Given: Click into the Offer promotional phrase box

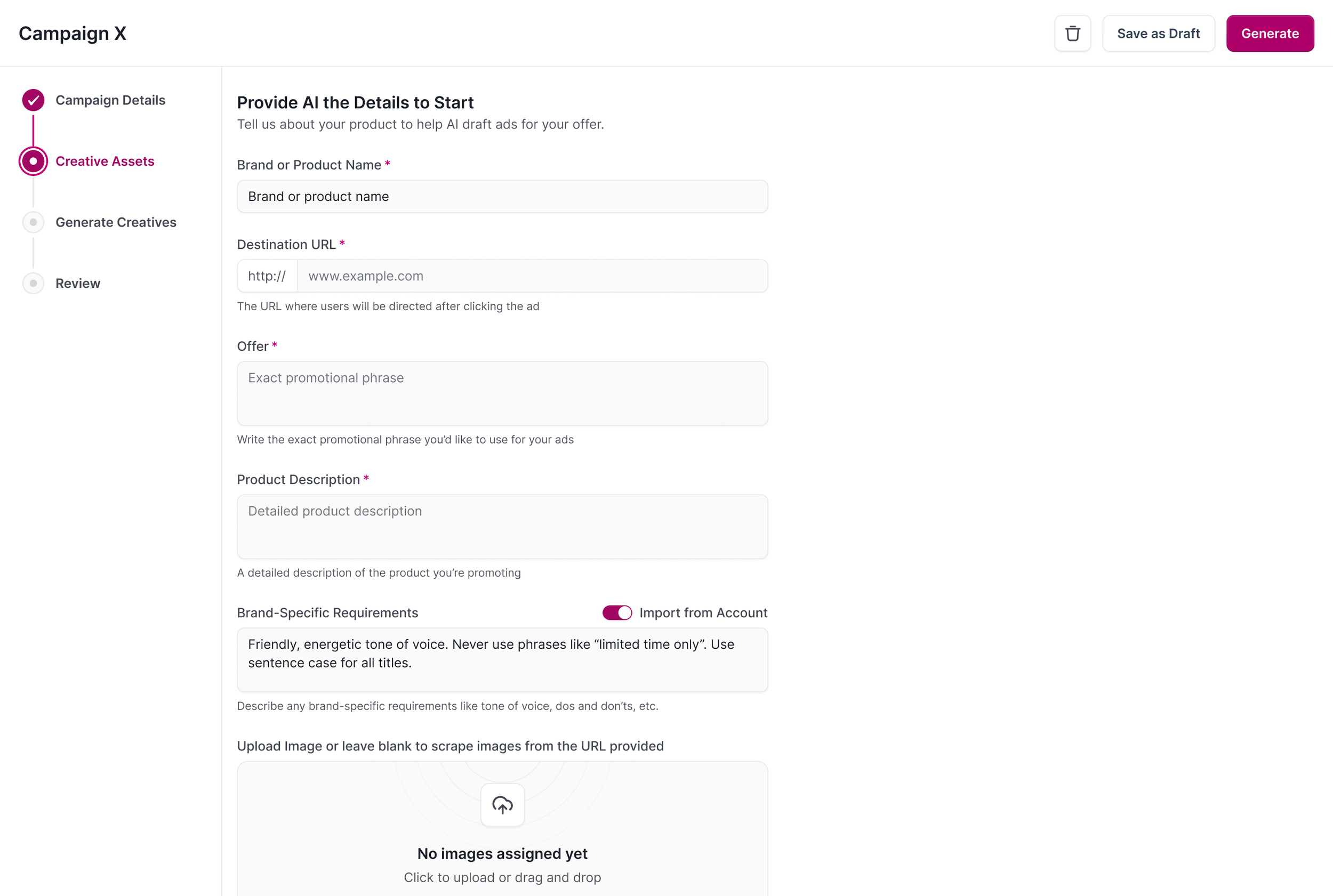Looking at the screenshot, I should (502, 393).
